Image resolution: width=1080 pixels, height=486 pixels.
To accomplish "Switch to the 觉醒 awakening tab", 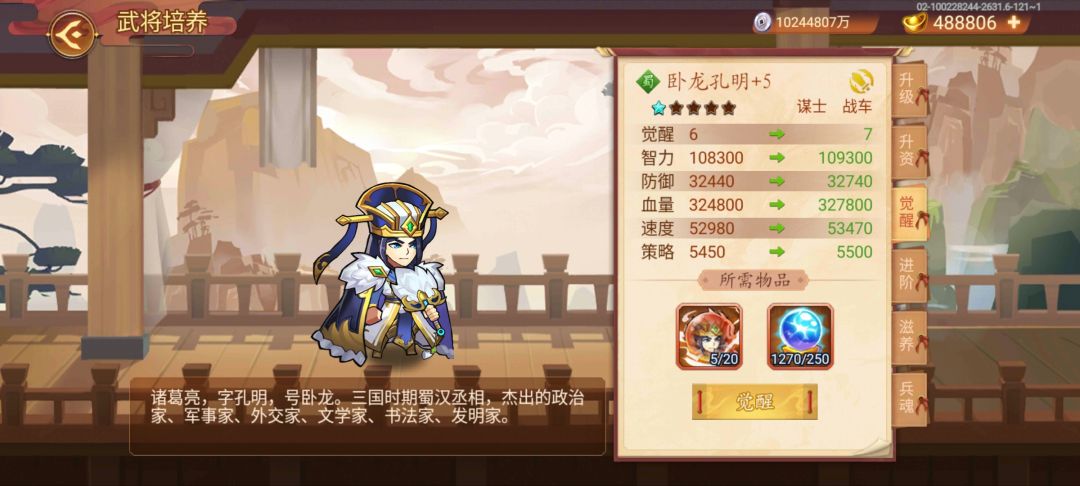I will [x=909, y=212].
